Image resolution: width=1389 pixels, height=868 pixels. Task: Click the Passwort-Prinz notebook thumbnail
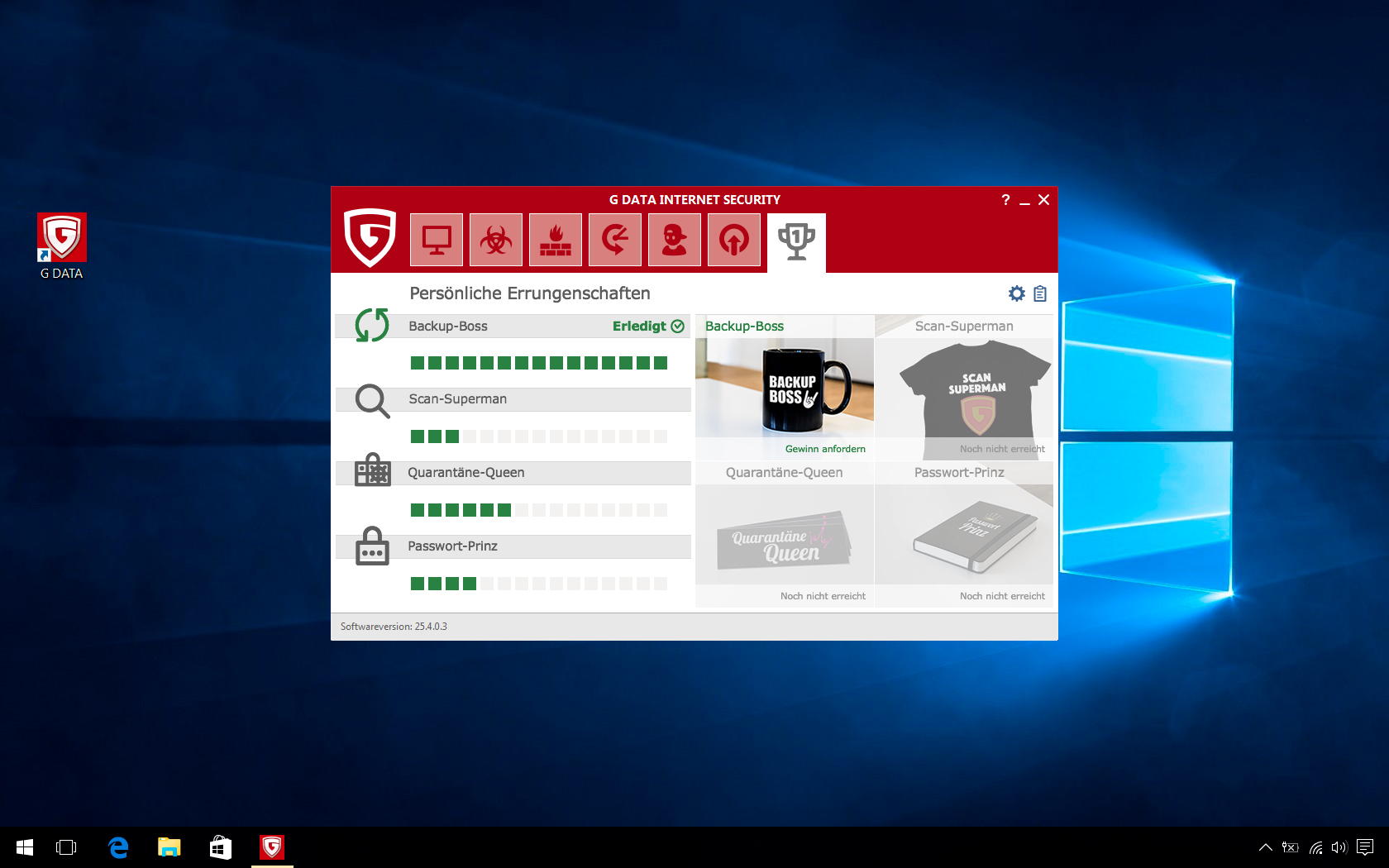[964, 535]
